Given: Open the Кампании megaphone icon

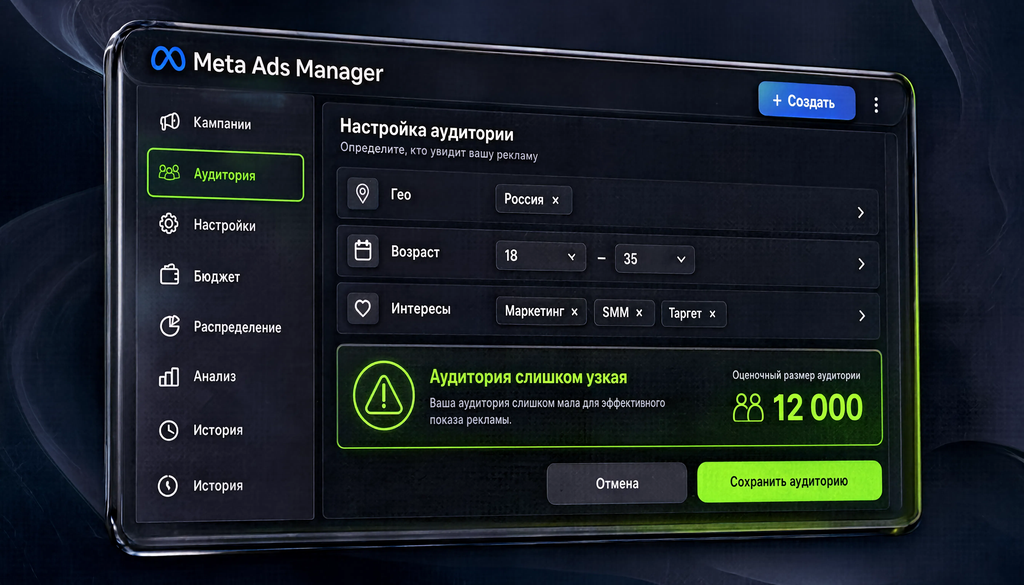Looking at the screenshot, I should (170, 121).
